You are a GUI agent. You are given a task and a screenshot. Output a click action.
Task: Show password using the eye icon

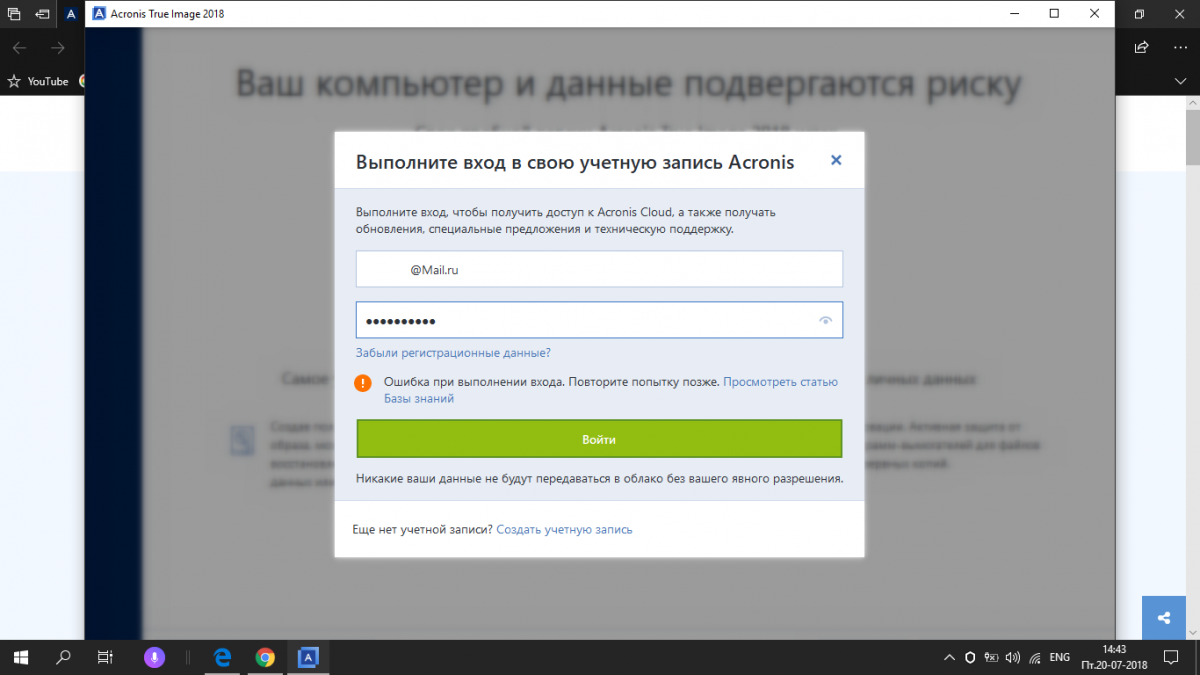pyautogui.click(x=825, y=321)
